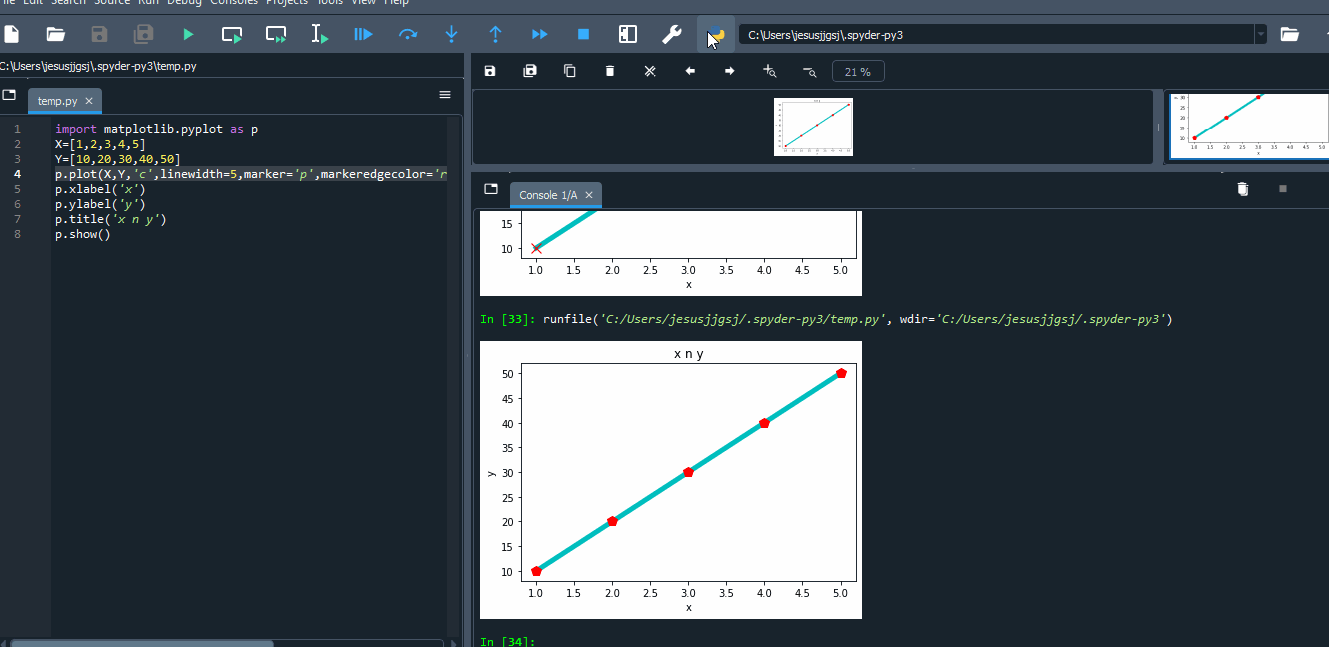This screenshot has width=1329, height=647.
Task: Open Preferences via the wrench icon
Action: coord(672,34)
